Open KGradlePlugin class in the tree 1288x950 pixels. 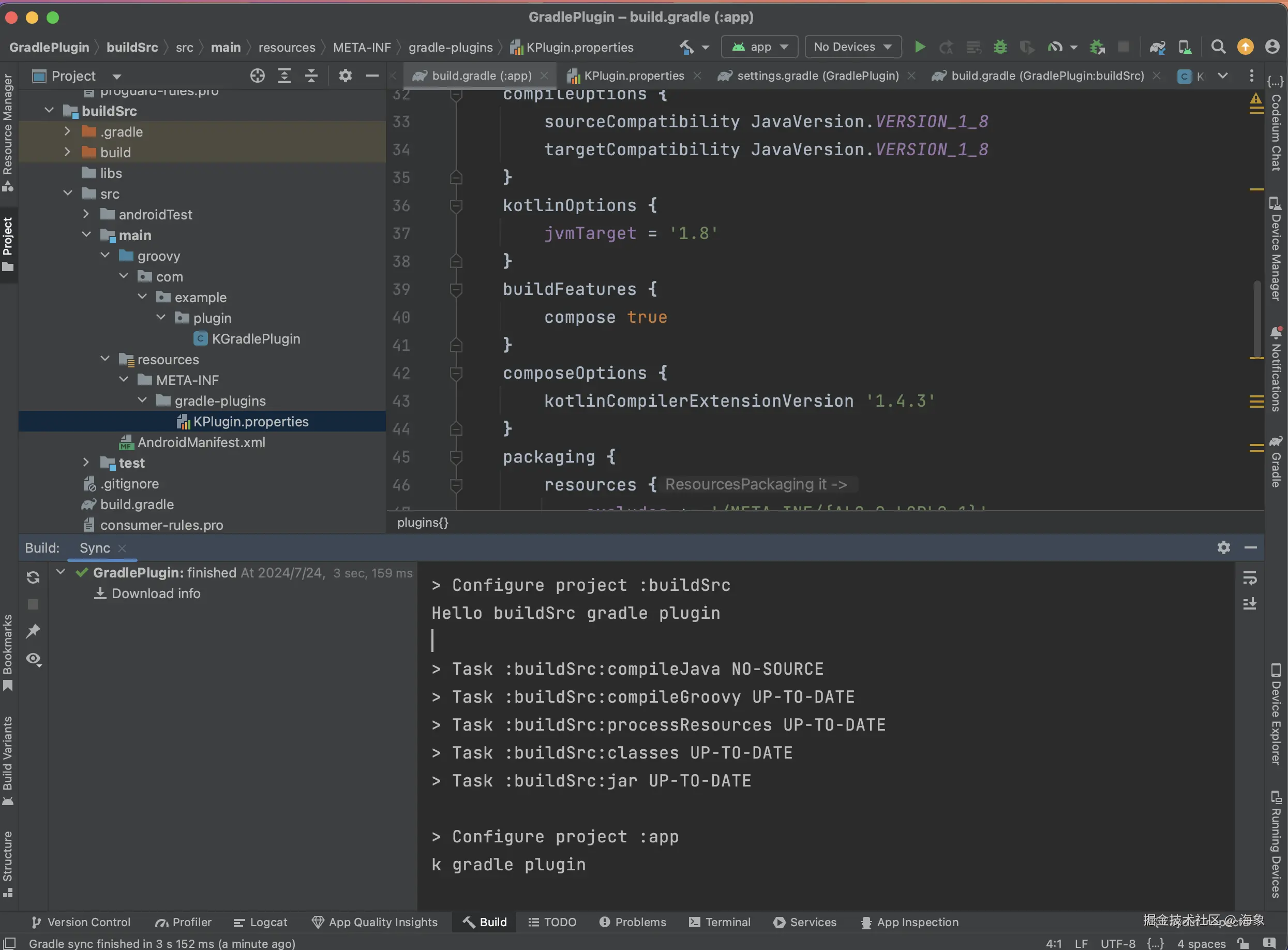255,339
